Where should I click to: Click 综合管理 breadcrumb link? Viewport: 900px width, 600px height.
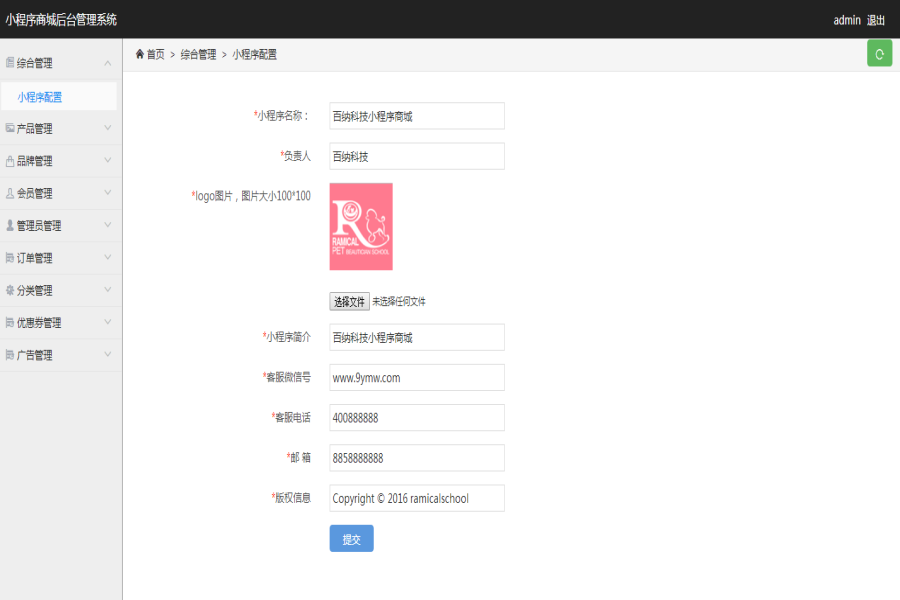[198, 54]
